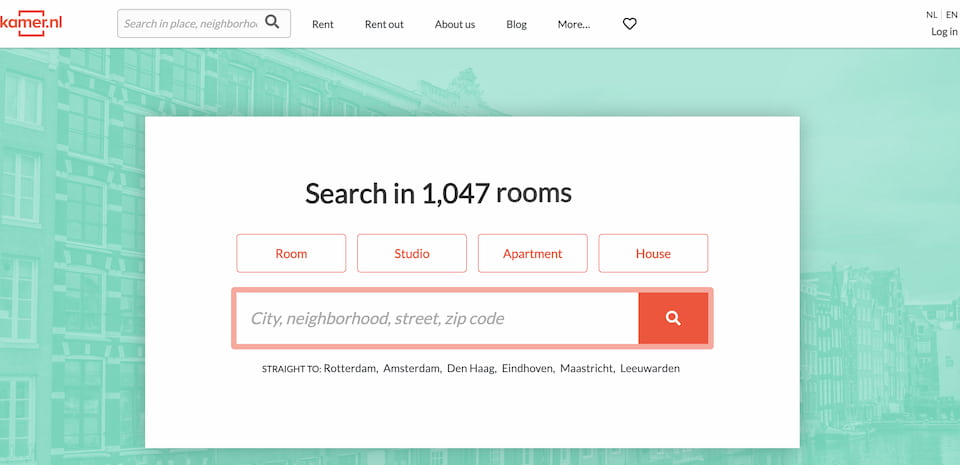Click the kamer.nl logo
This screenshot has height=465, width=960.
(31, 23)
